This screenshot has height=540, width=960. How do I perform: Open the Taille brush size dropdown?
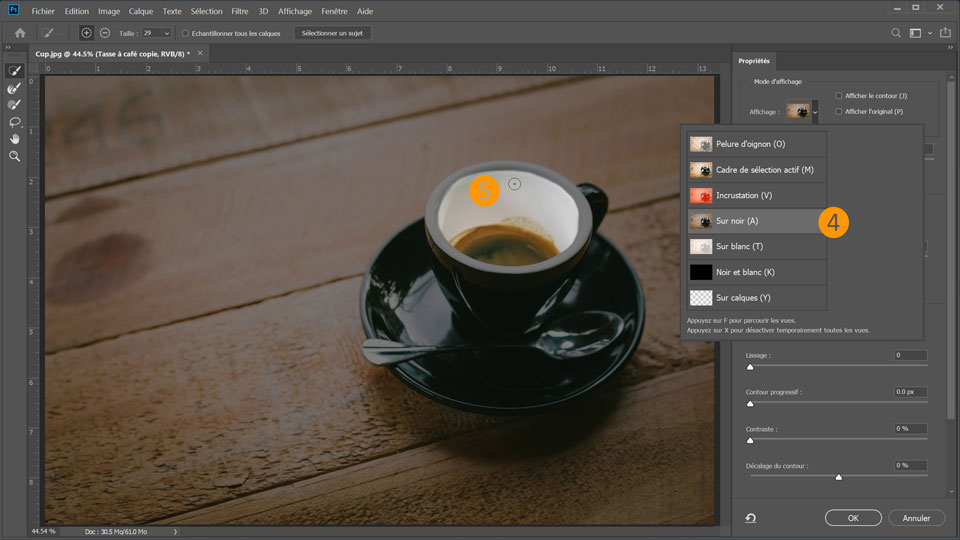(x=166, y=33)
